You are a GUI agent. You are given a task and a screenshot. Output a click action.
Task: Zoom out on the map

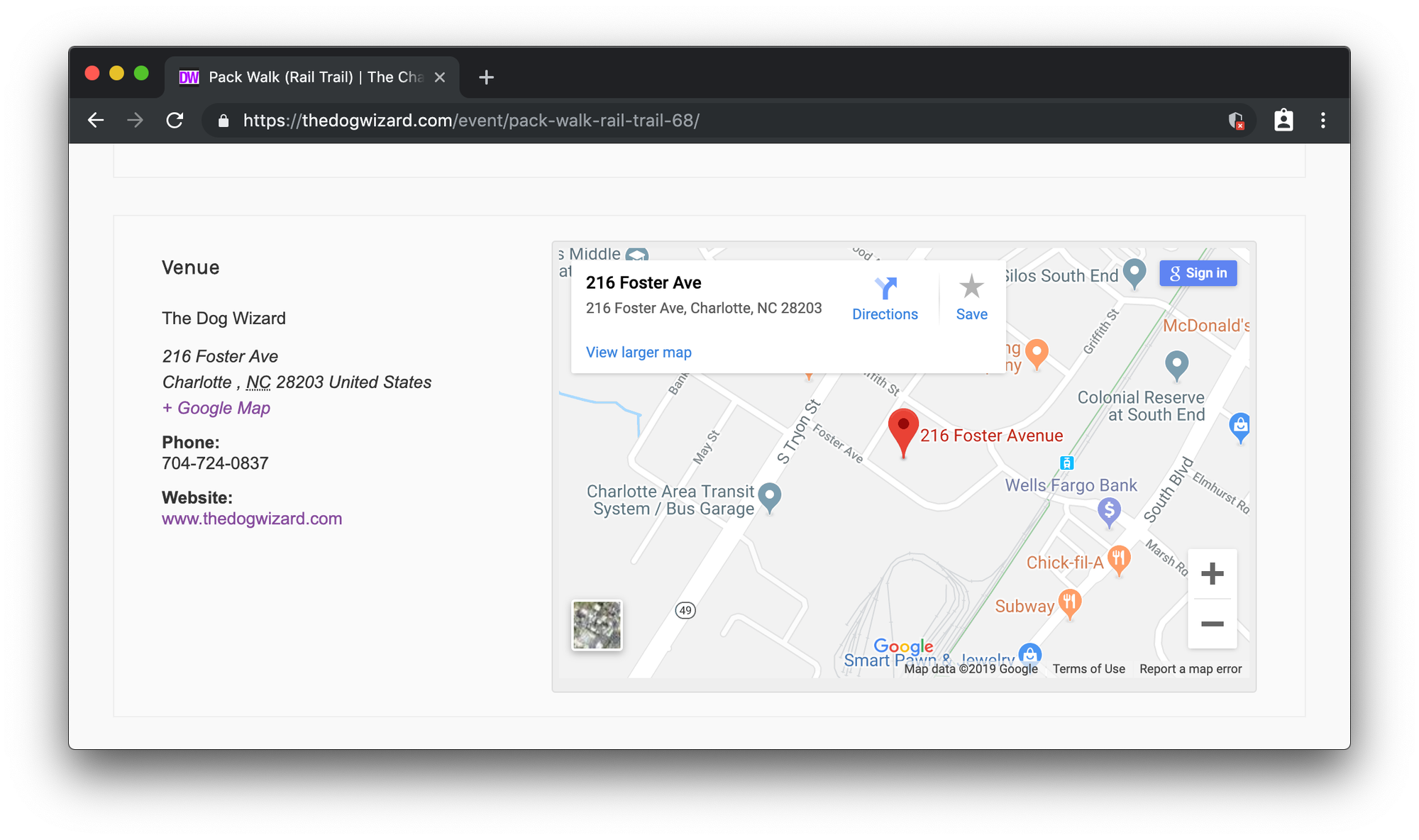[x=1213, y=624]
